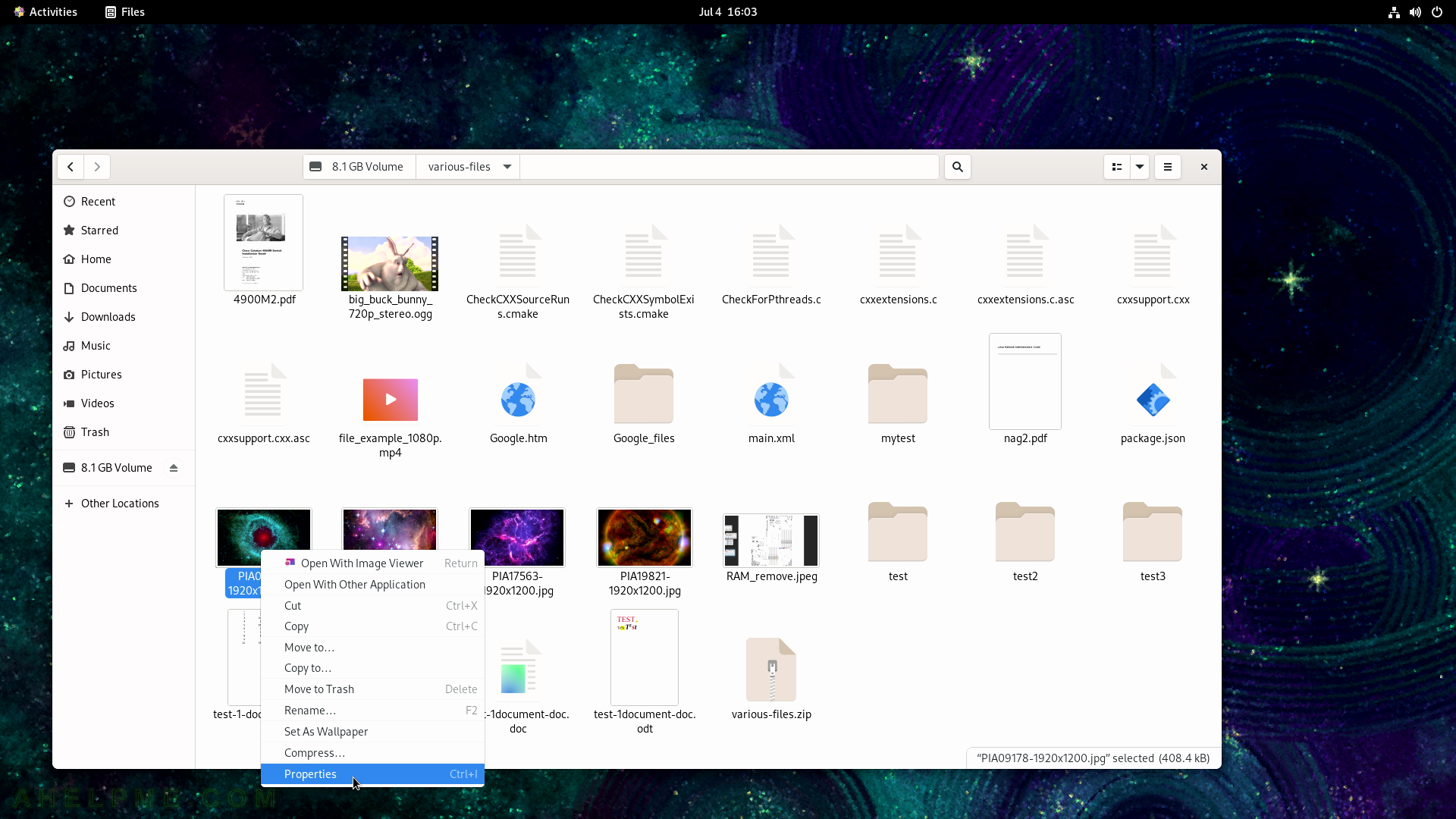Select Move to Trash
This screenshot has height=819, width=1456.
372,689
